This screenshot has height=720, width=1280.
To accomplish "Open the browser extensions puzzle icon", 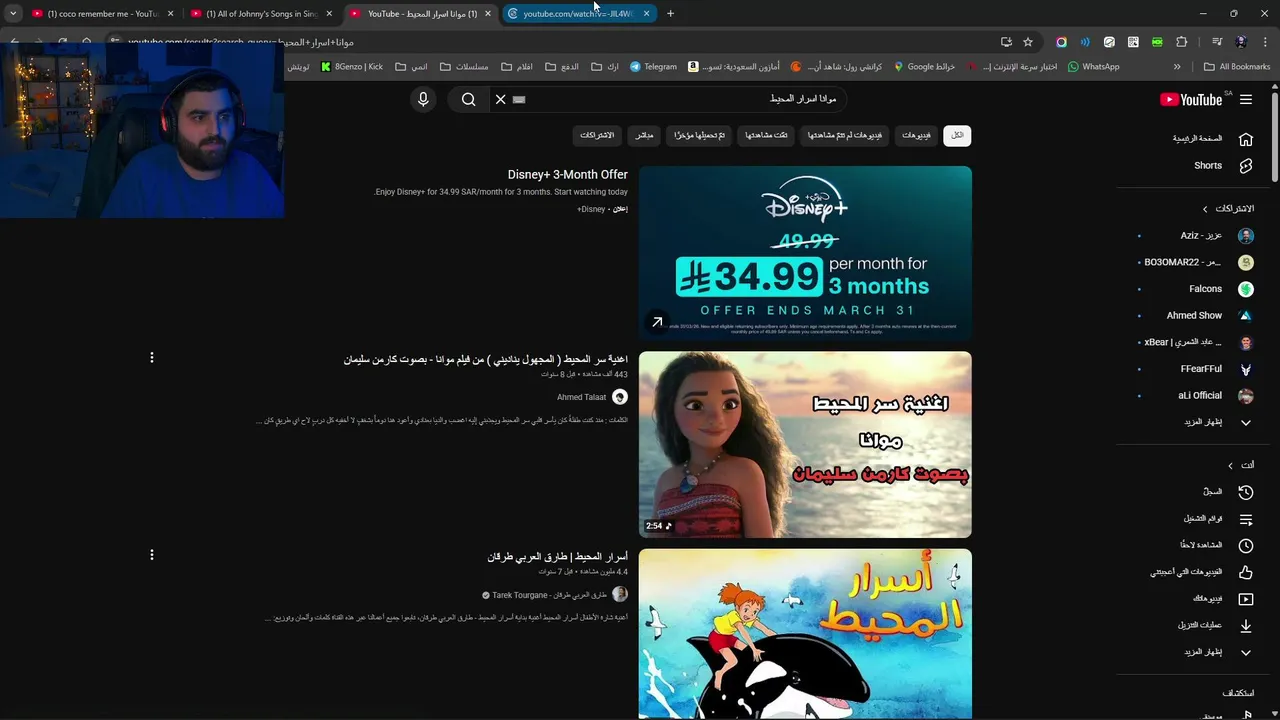I will pos(1181,42).
